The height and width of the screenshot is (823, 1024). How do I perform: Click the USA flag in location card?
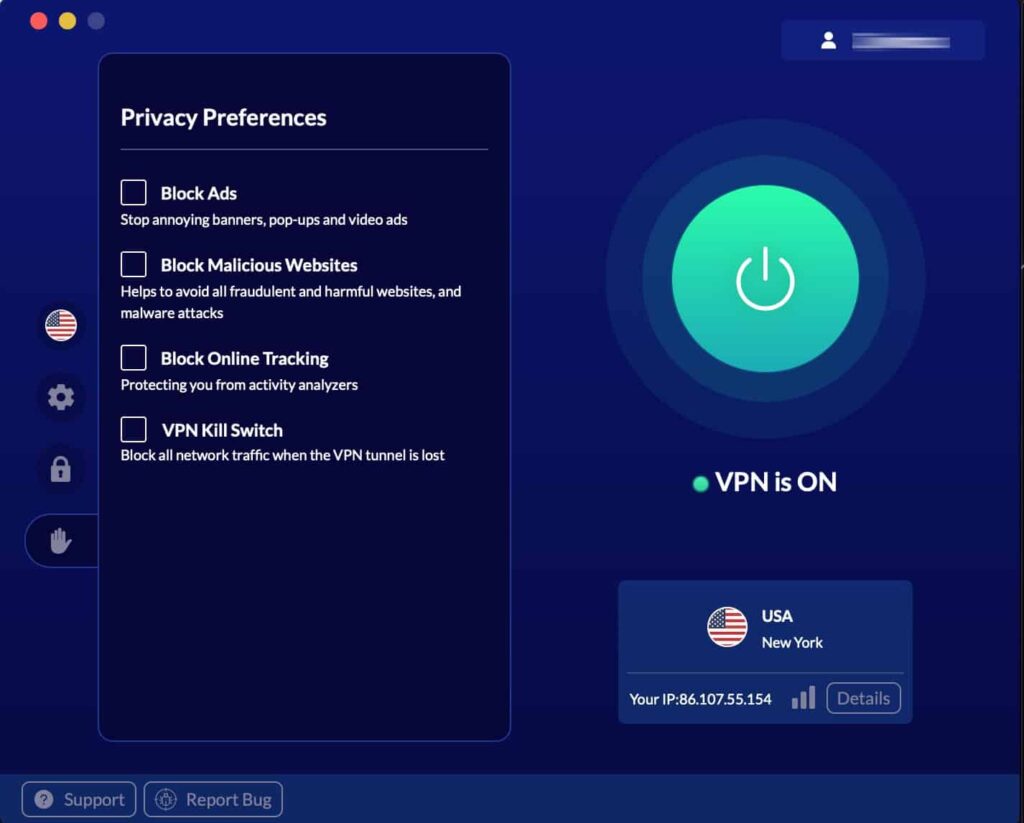click(727, 627)
